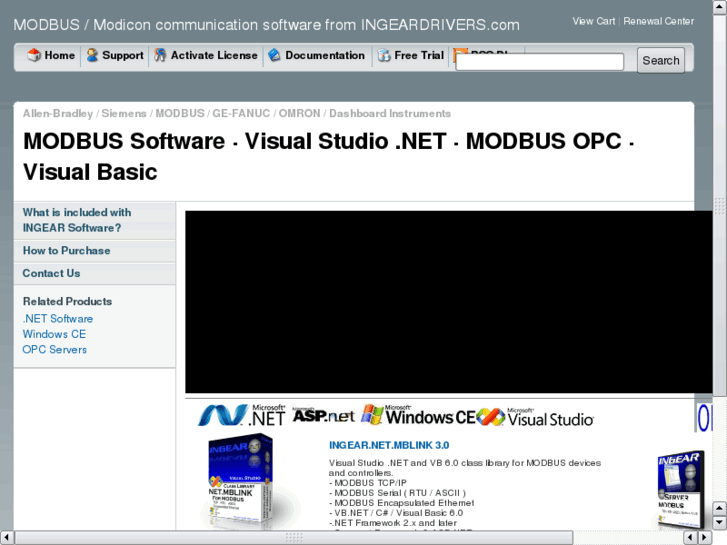Screen dimensions: 727x545
Task: Go to OPC Servers related product
Action: click(x=55, y=349)
